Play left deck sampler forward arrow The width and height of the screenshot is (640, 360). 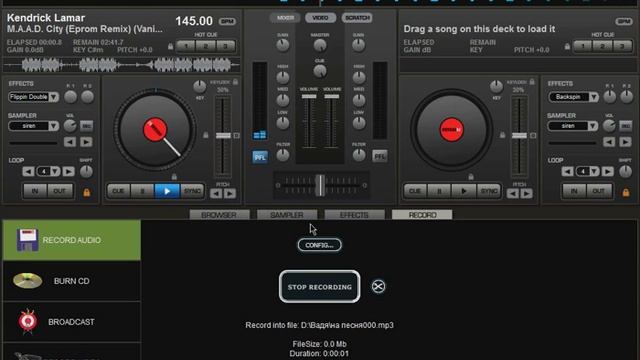[86, 142]
